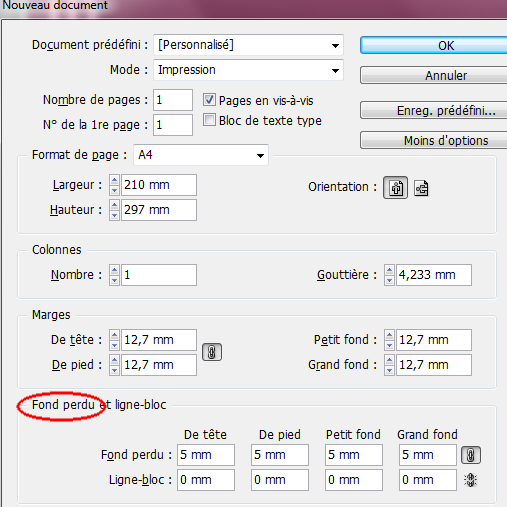Enable Bloc de texte type checkbox
507x507 pixels.
(x=209, y=120)
